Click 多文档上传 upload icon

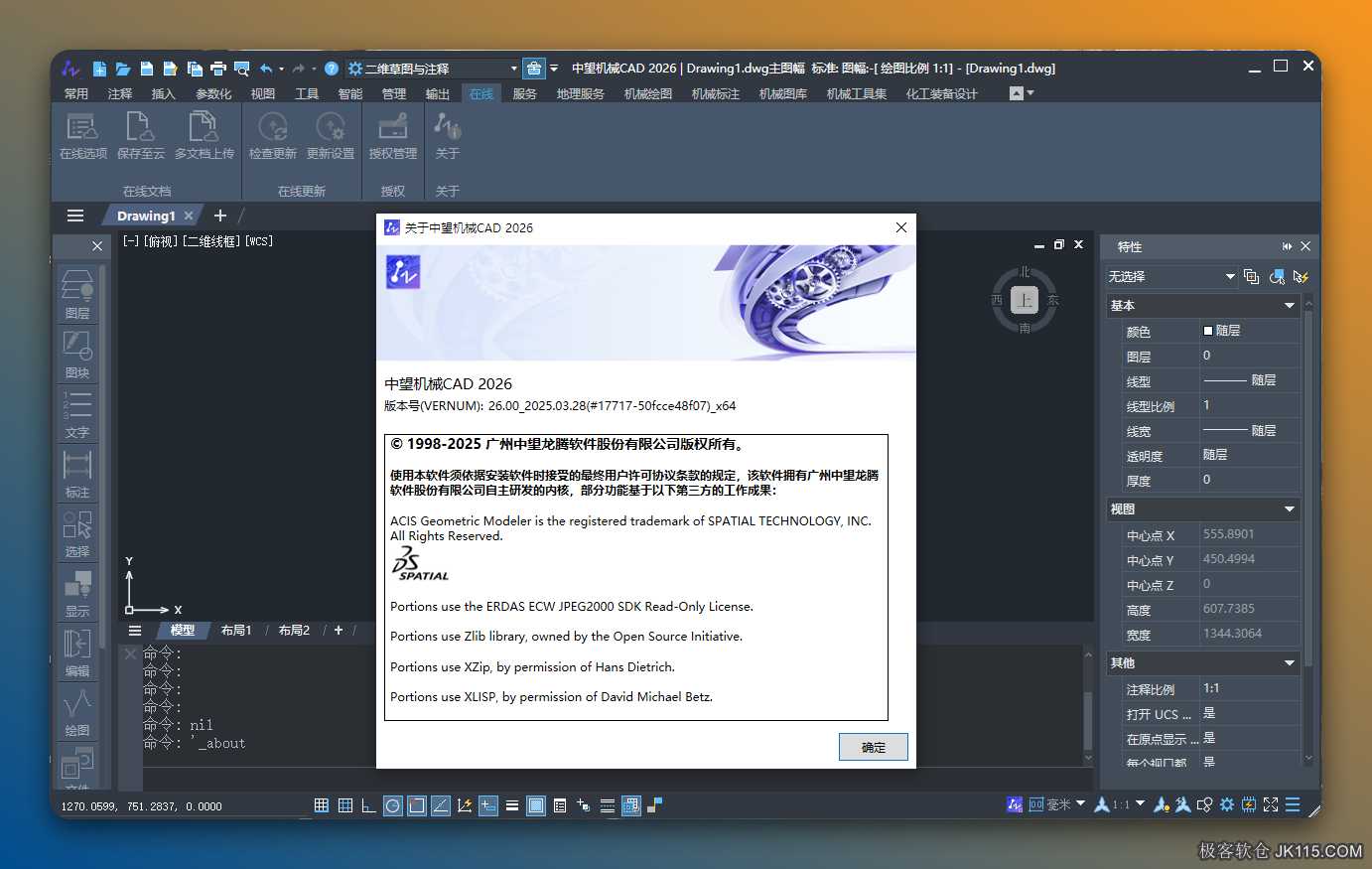(205, 136)
